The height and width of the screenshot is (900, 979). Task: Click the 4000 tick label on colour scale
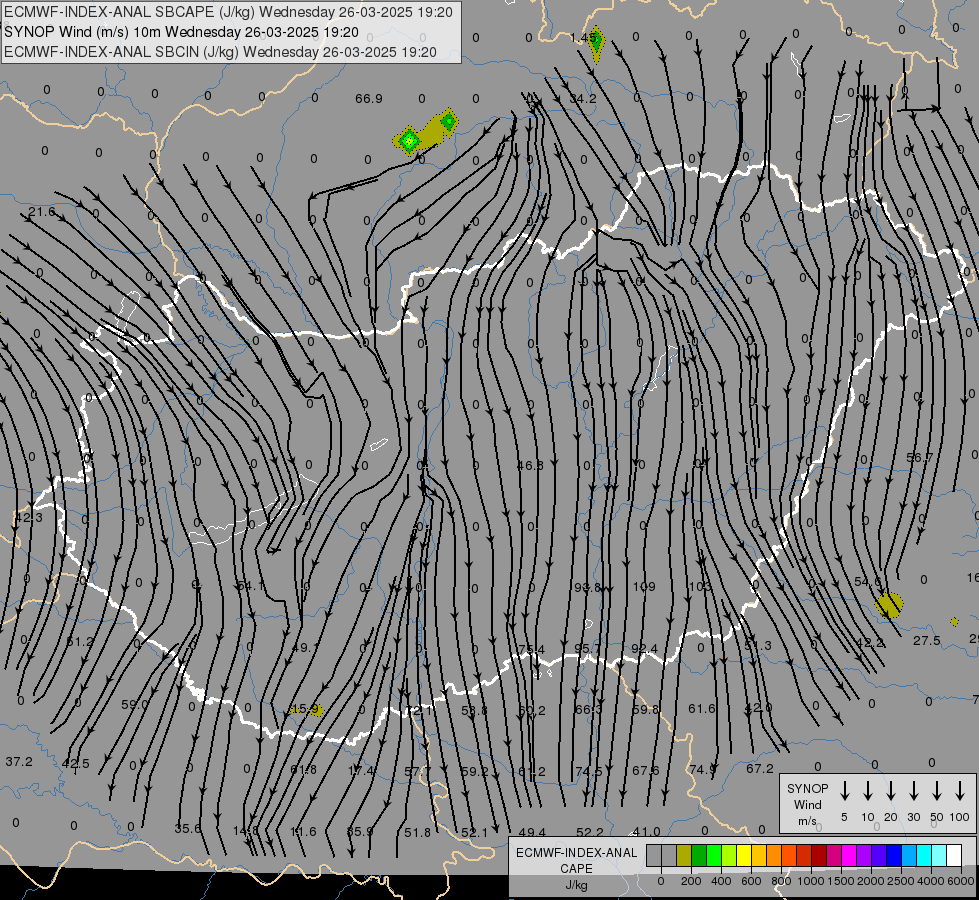(931, 881)
